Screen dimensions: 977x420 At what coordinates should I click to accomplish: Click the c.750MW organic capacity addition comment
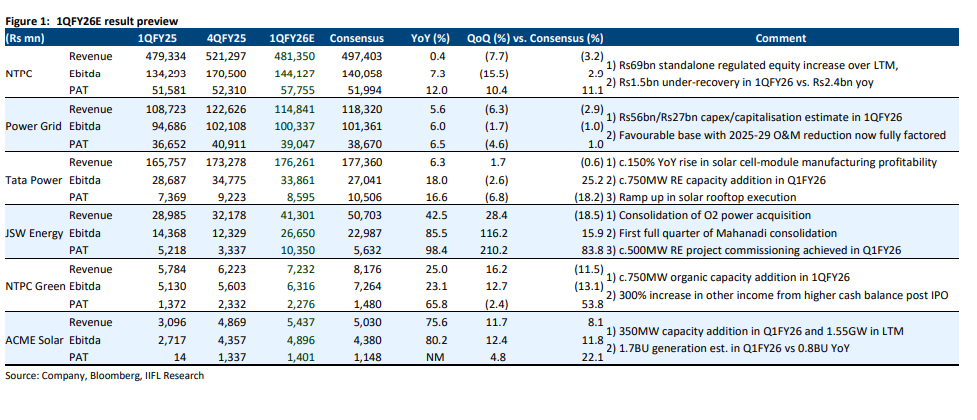click(x=728, y=277)
